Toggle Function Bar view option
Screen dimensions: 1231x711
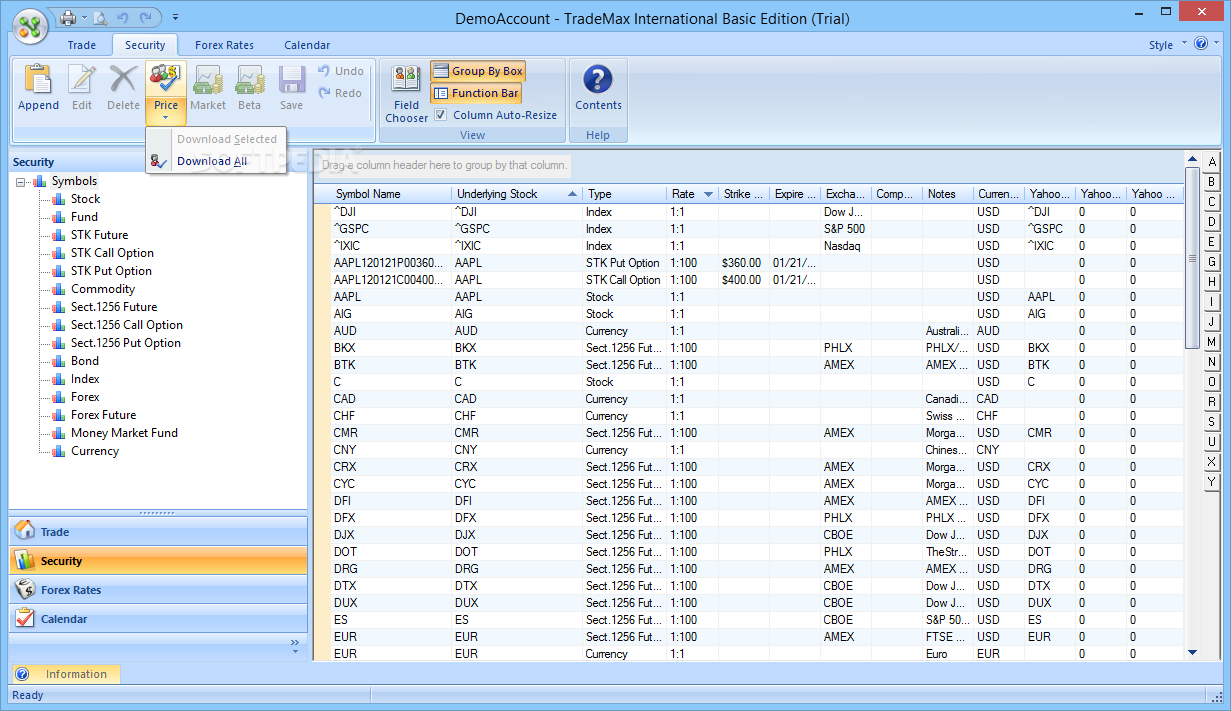(476, 93)
